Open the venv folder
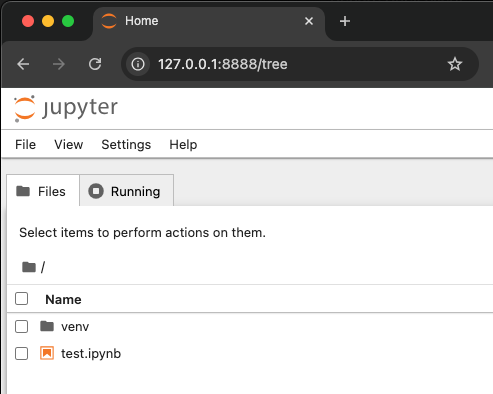 75,327
